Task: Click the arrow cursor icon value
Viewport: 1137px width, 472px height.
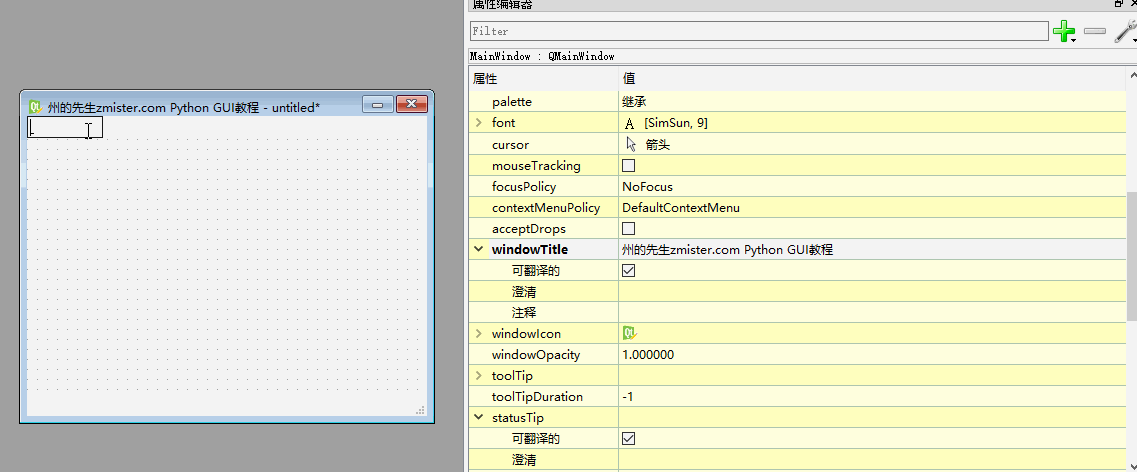Action: pyautogui.click(x=630, y=144)
